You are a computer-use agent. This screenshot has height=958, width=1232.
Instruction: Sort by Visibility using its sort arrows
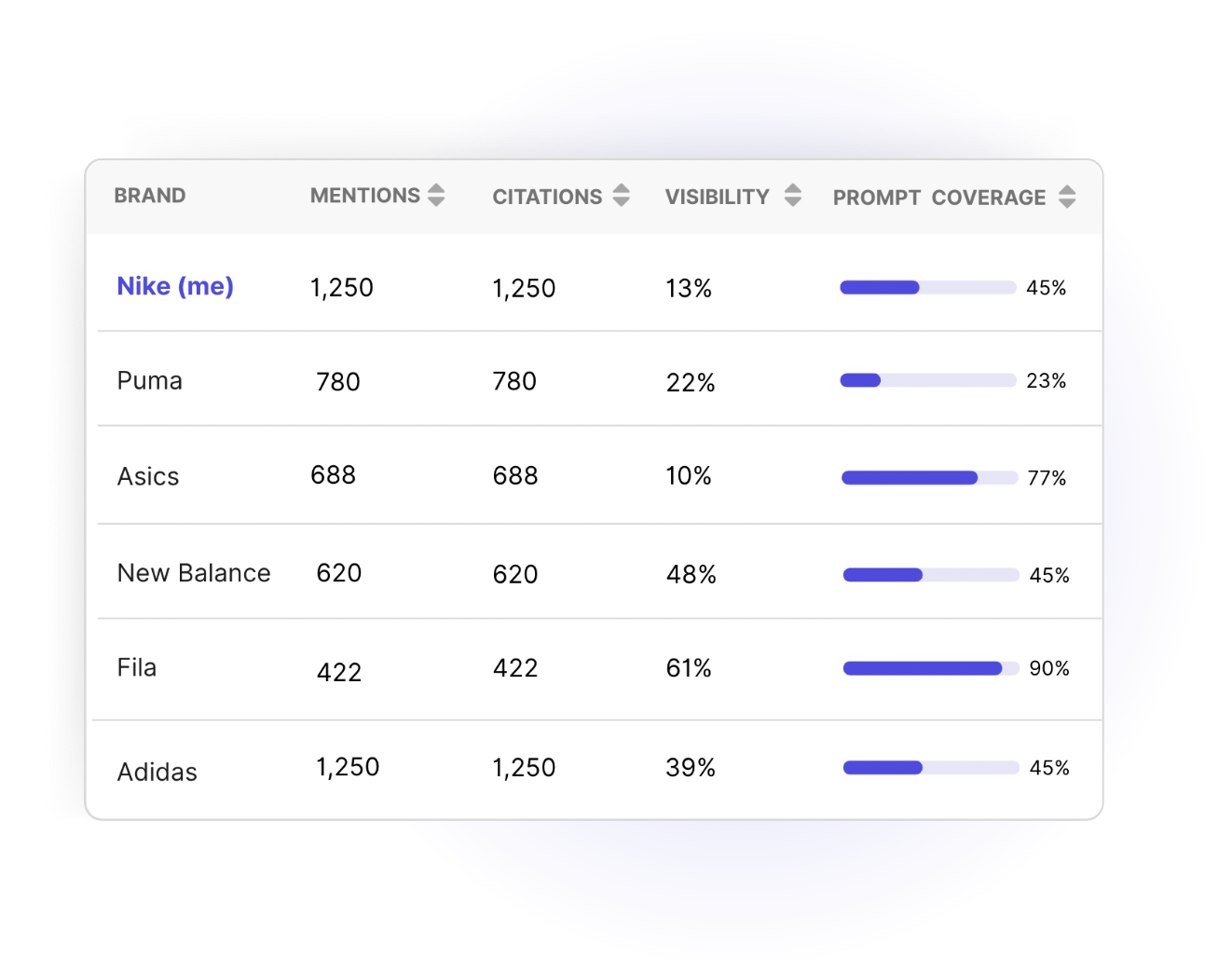(x=793, y=195)
